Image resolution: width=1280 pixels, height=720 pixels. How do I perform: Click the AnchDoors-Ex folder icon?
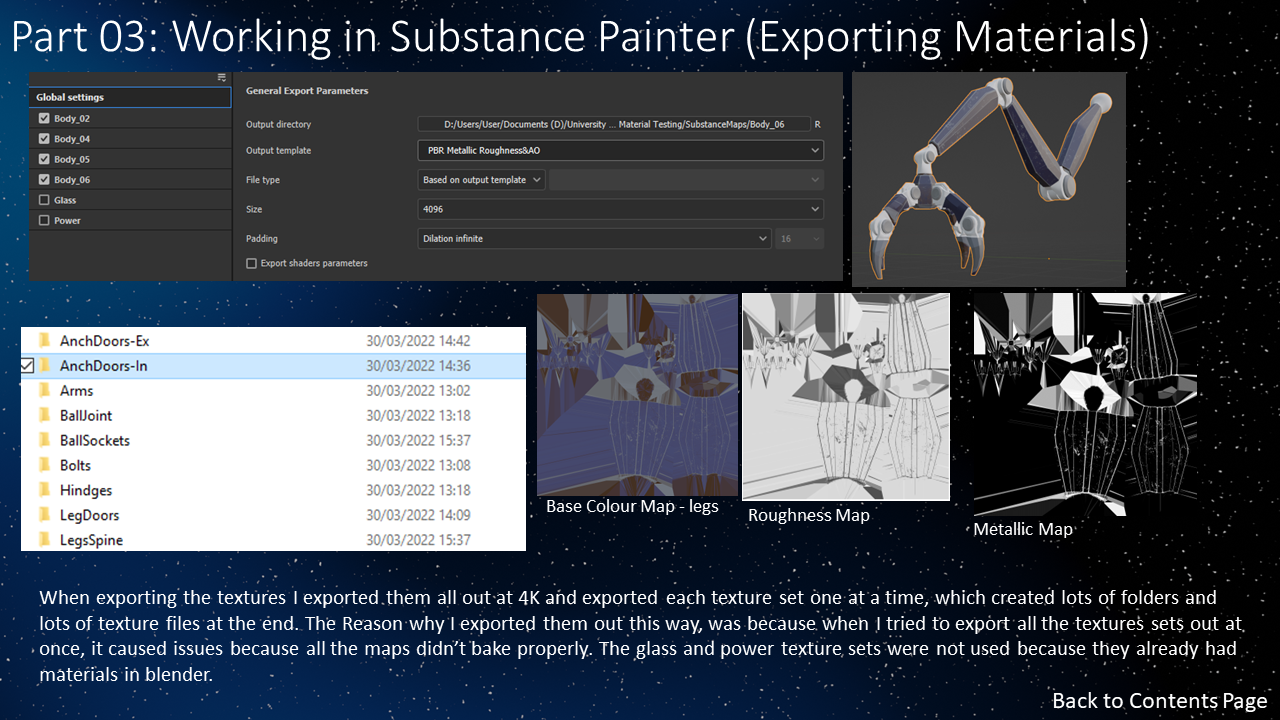(44, 341)
